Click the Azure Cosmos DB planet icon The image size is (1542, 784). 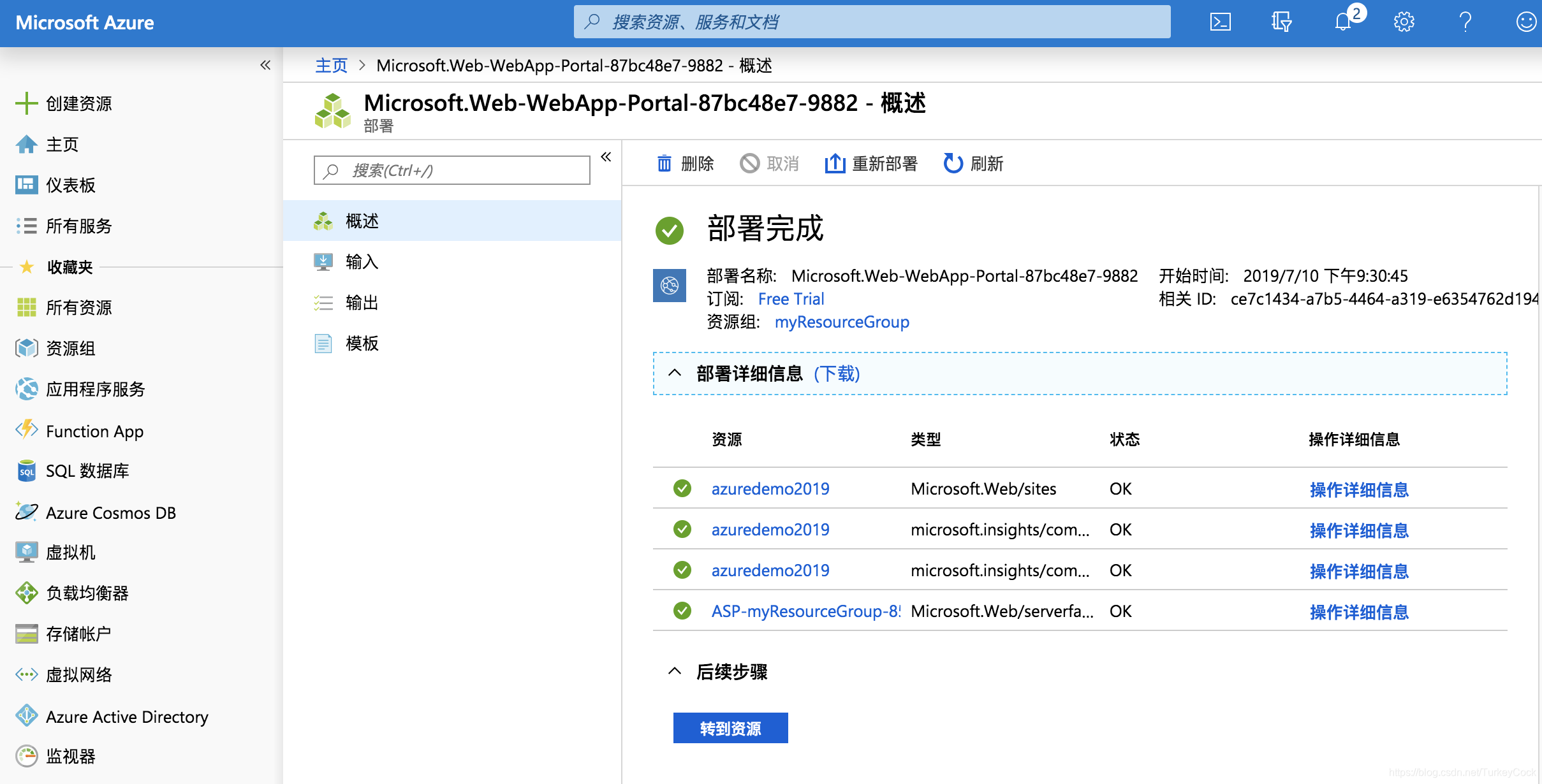(x=26, y=512)
